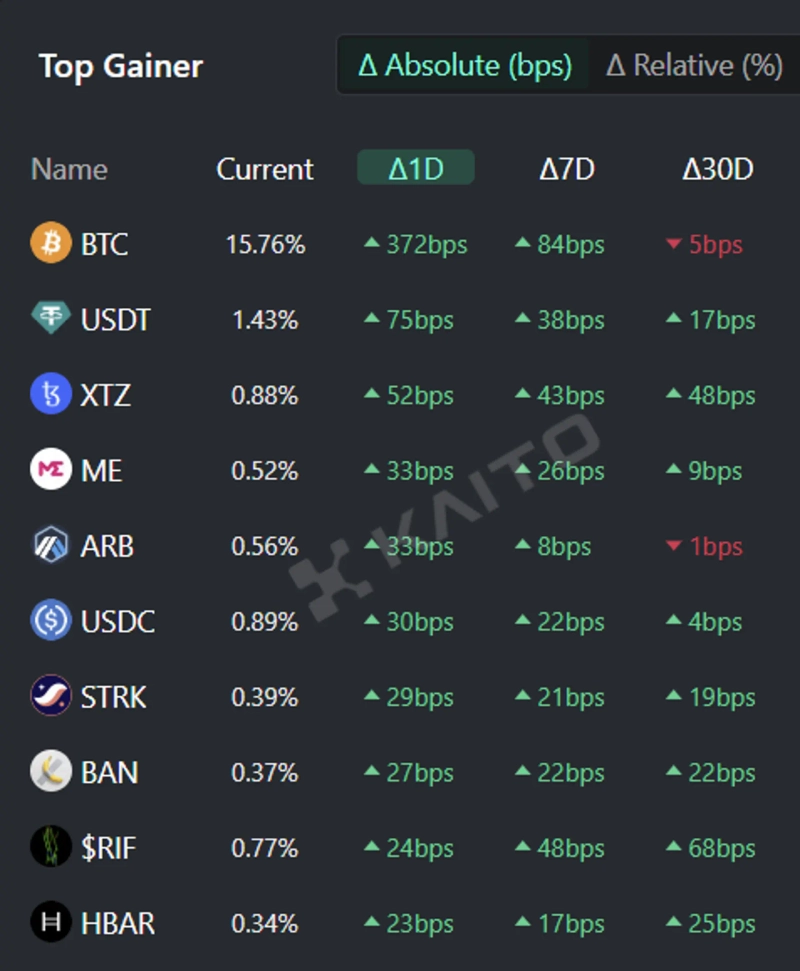Sort by the Δ7D column
Image resolution: width=800 pixels, height=971 pixels.
tap(567, 169)
